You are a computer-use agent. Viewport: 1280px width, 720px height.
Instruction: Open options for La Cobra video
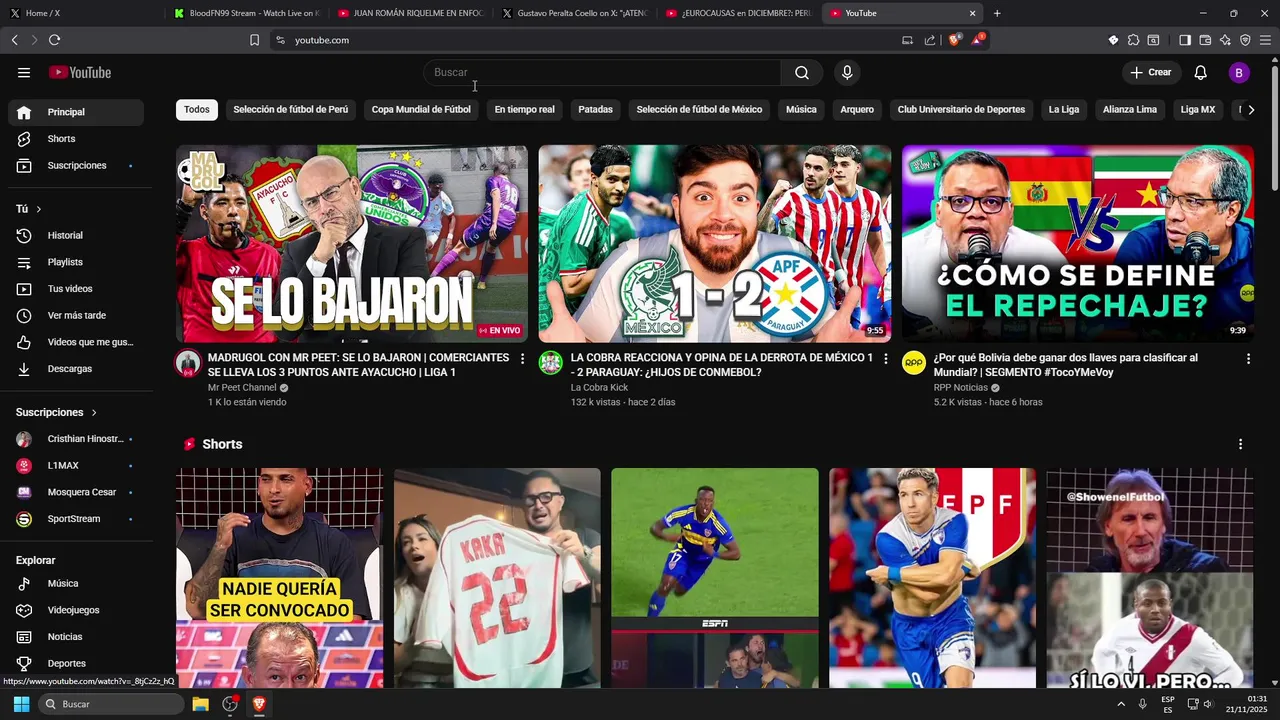click(x=885, y=359)
